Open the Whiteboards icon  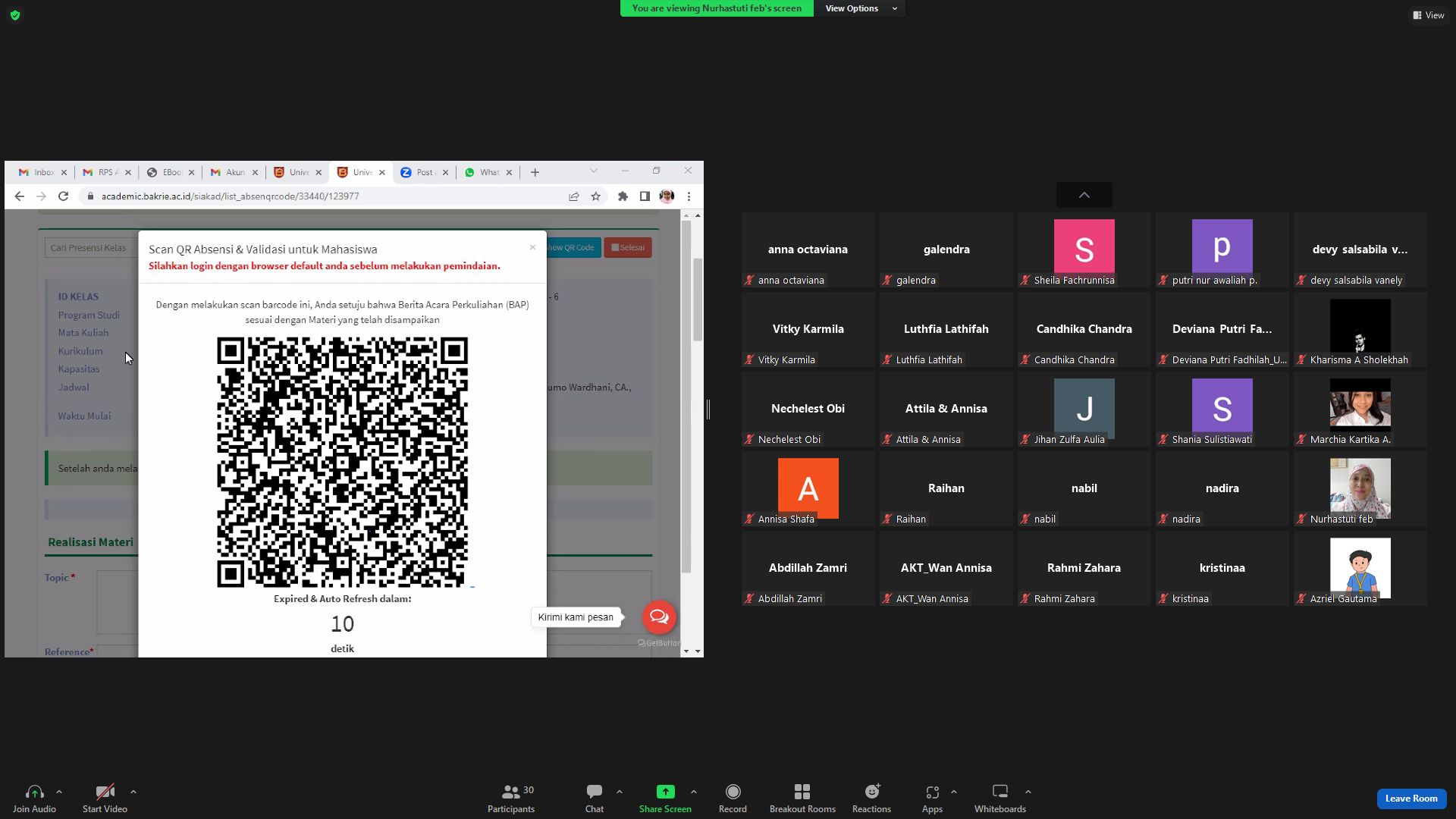(x=1000, y=792)
